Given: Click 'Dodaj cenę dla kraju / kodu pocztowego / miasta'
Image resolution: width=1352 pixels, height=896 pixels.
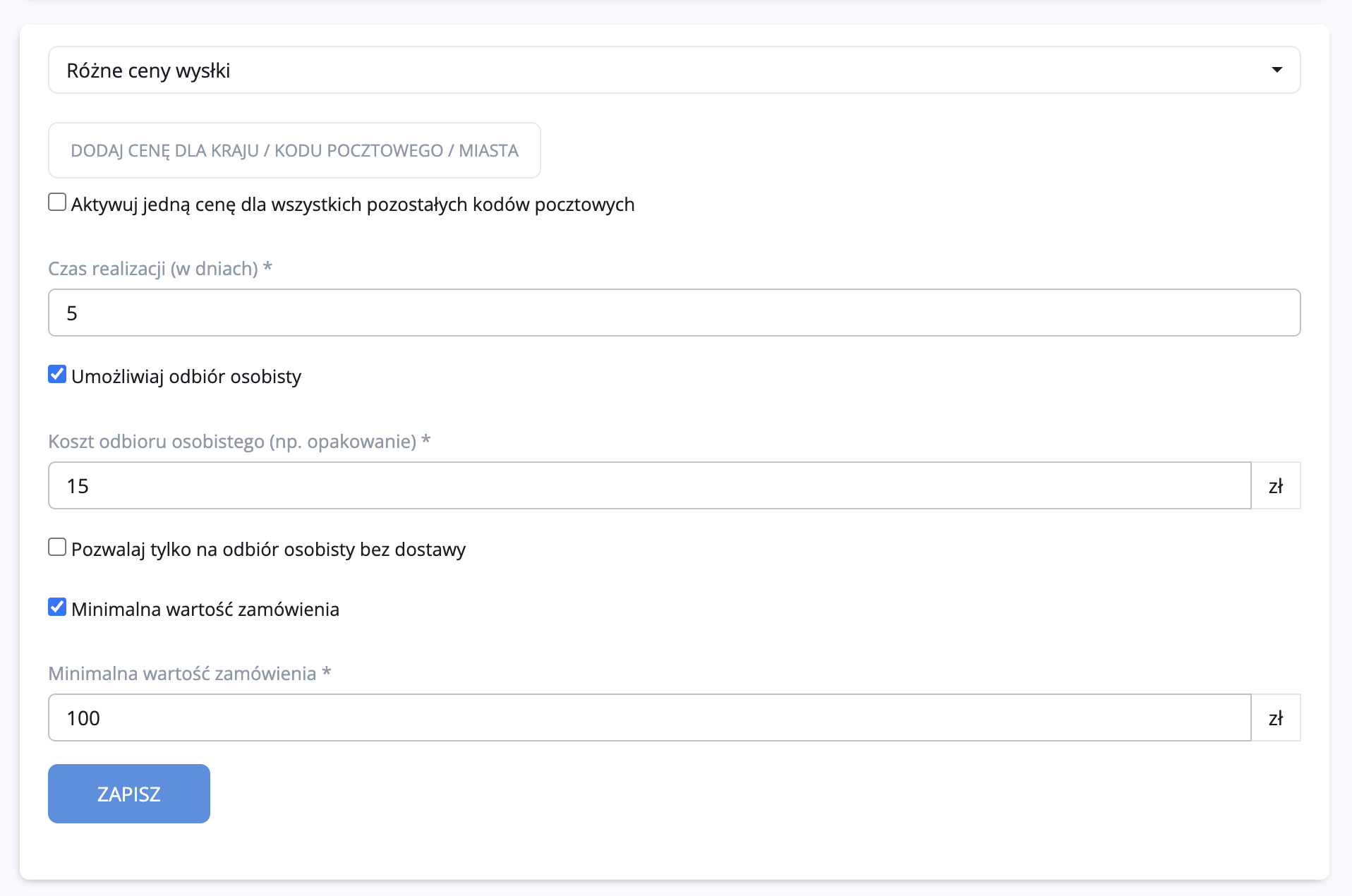Looking at the screenshot, I should point(294,150).
